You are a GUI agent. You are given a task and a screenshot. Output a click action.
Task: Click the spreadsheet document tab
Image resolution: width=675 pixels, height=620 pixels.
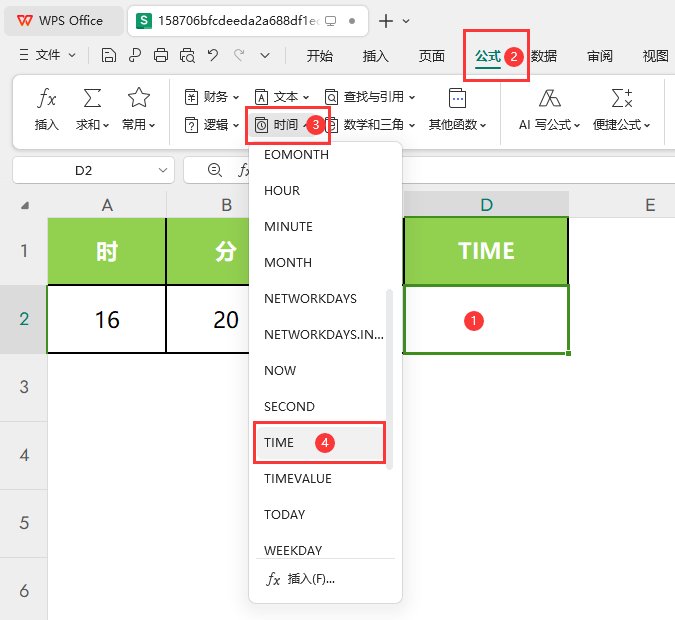point(248,21)
